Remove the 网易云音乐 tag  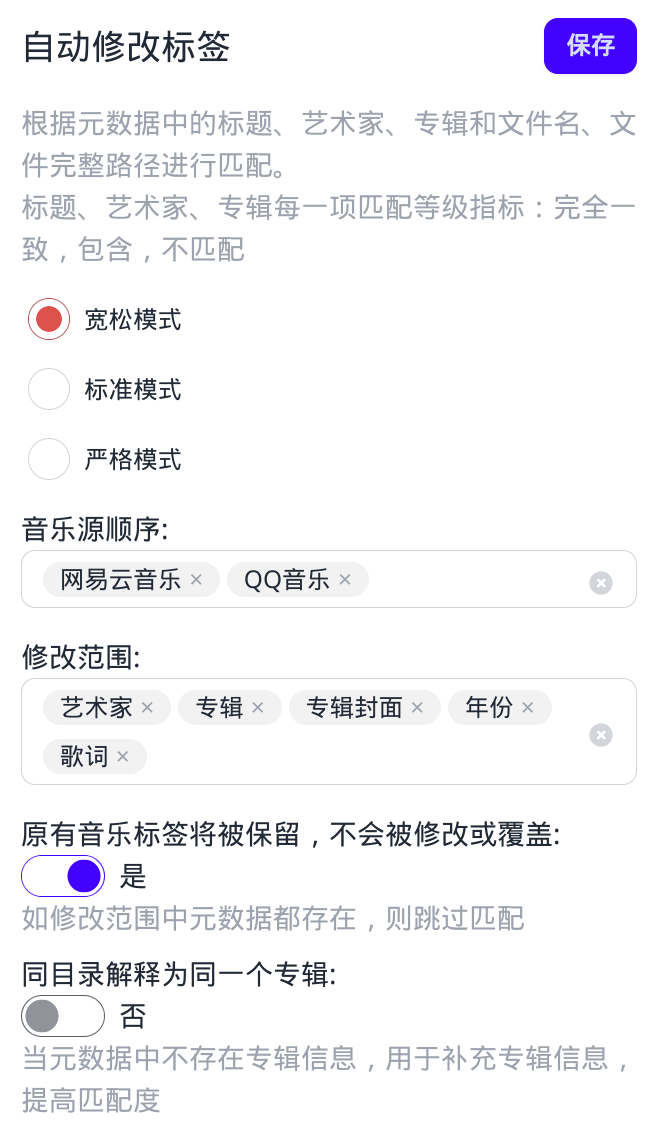click(196, 579)
